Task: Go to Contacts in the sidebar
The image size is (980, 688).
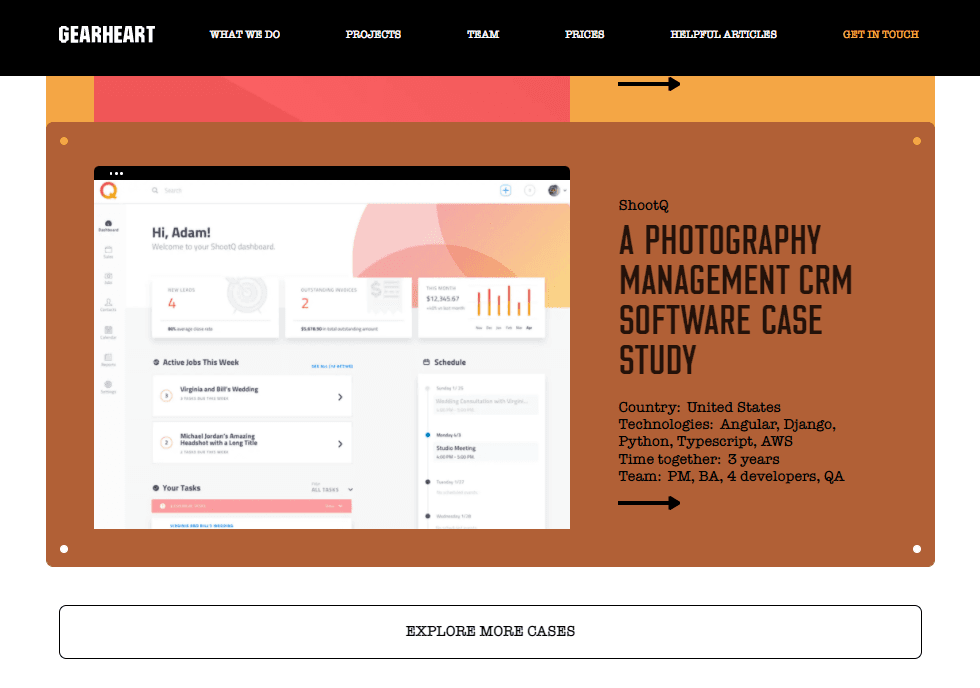Action: (x=108, y=305)
